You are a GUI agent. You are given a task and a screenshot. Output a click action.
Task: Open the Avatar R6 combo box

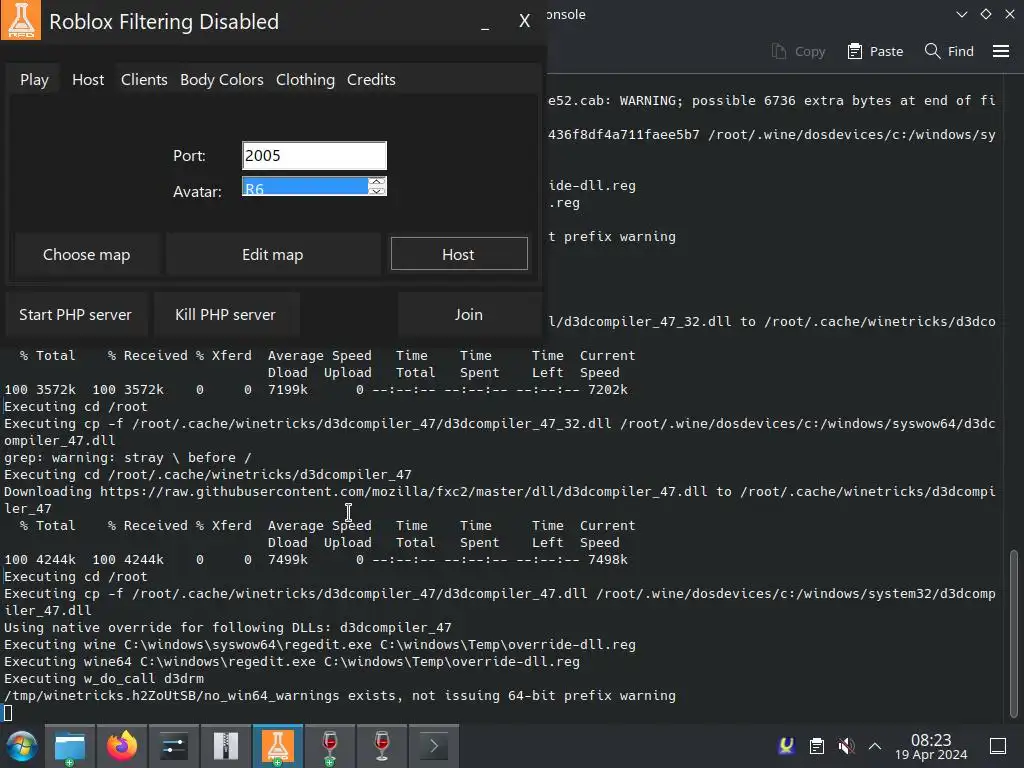click(305, 187)
